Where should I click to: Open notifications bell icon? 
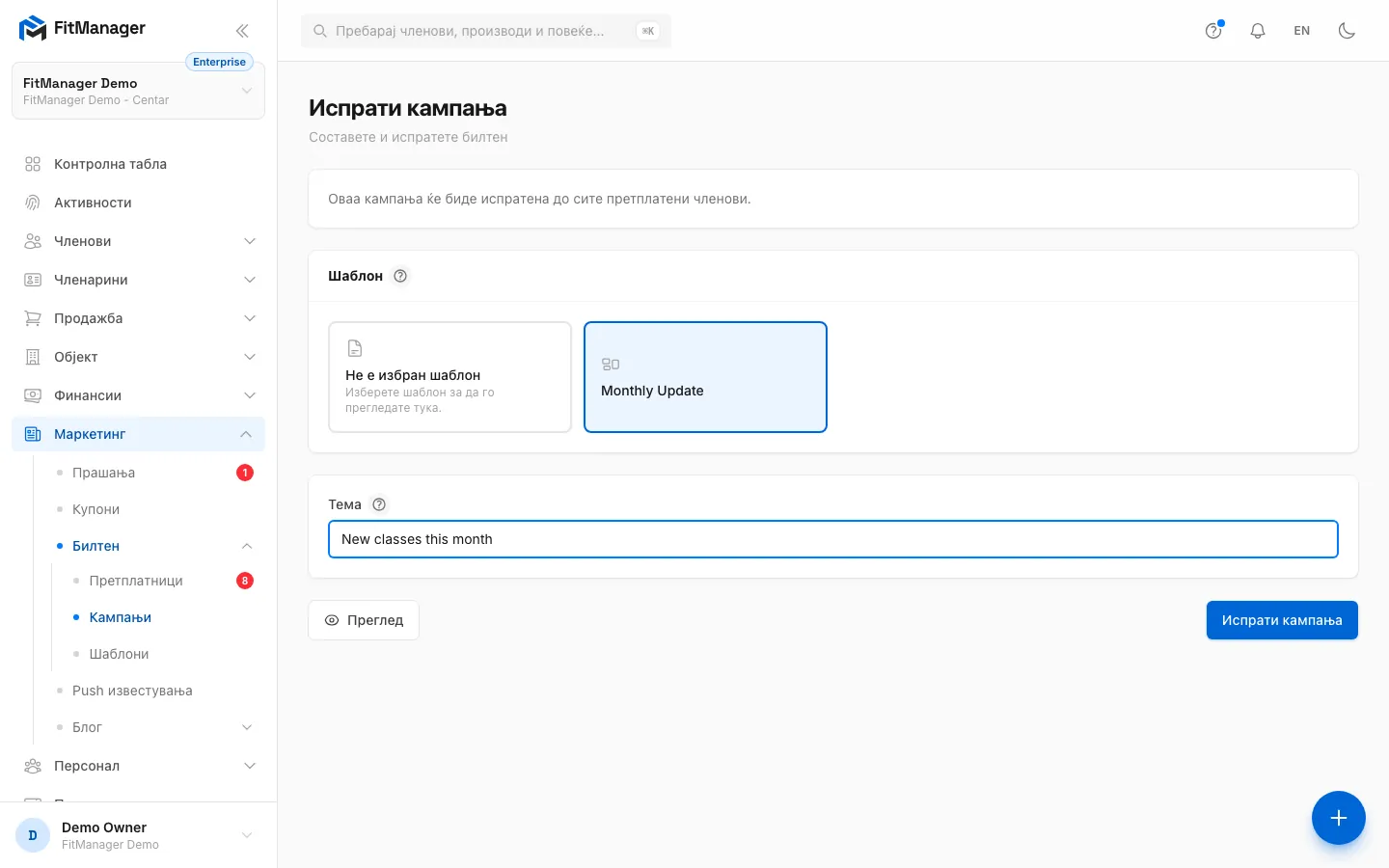coord(1258,31)
